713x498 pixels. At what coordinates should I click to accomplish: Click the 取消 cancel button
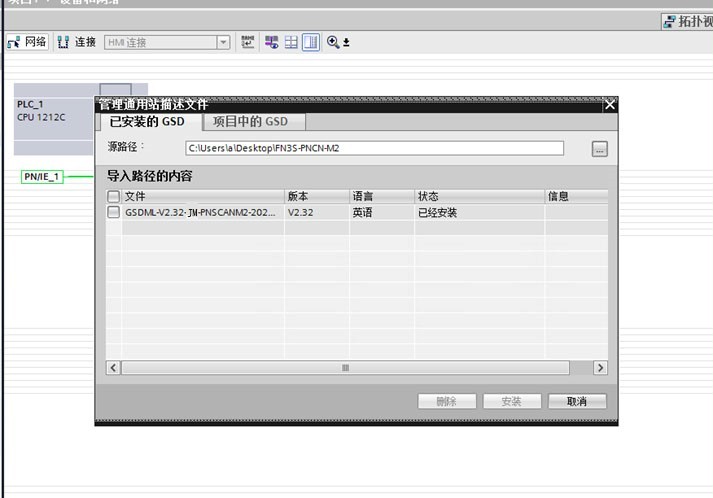click(x=576, y=401)
